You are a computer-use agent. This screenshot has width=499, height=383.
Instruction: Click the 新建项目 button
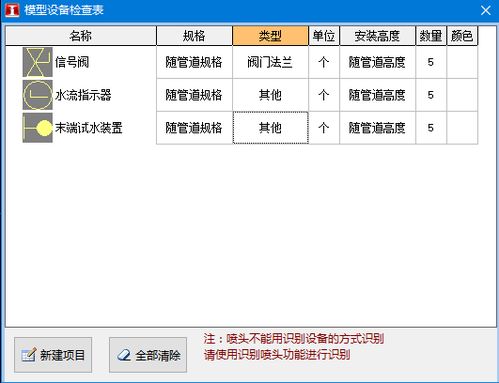point(53,355)
